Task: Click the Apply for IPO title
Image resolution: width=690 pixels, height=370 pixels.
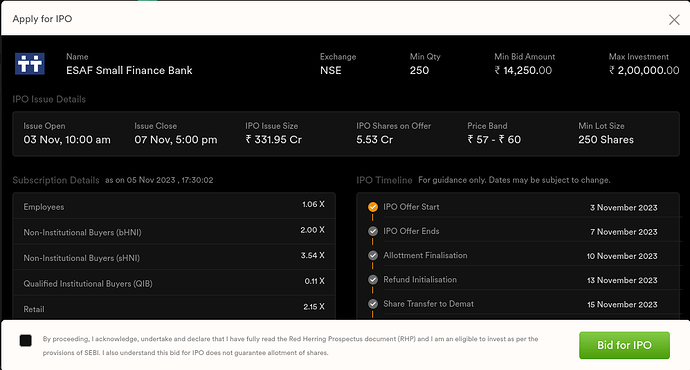Action: 42,19
